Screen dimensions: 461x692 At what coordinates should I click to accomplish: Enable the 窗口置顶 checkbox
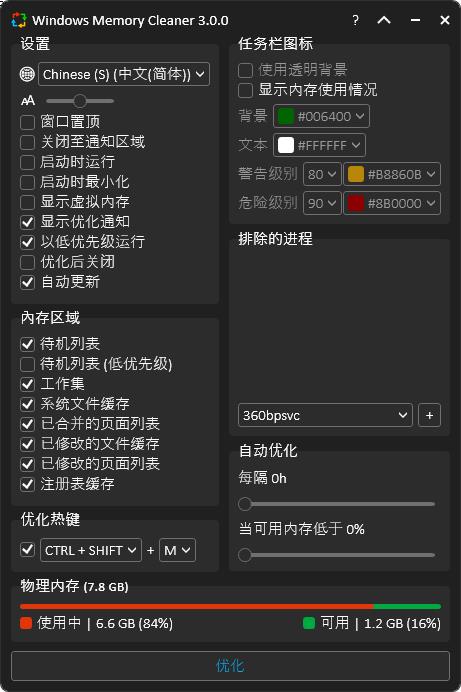coord(27,122)
